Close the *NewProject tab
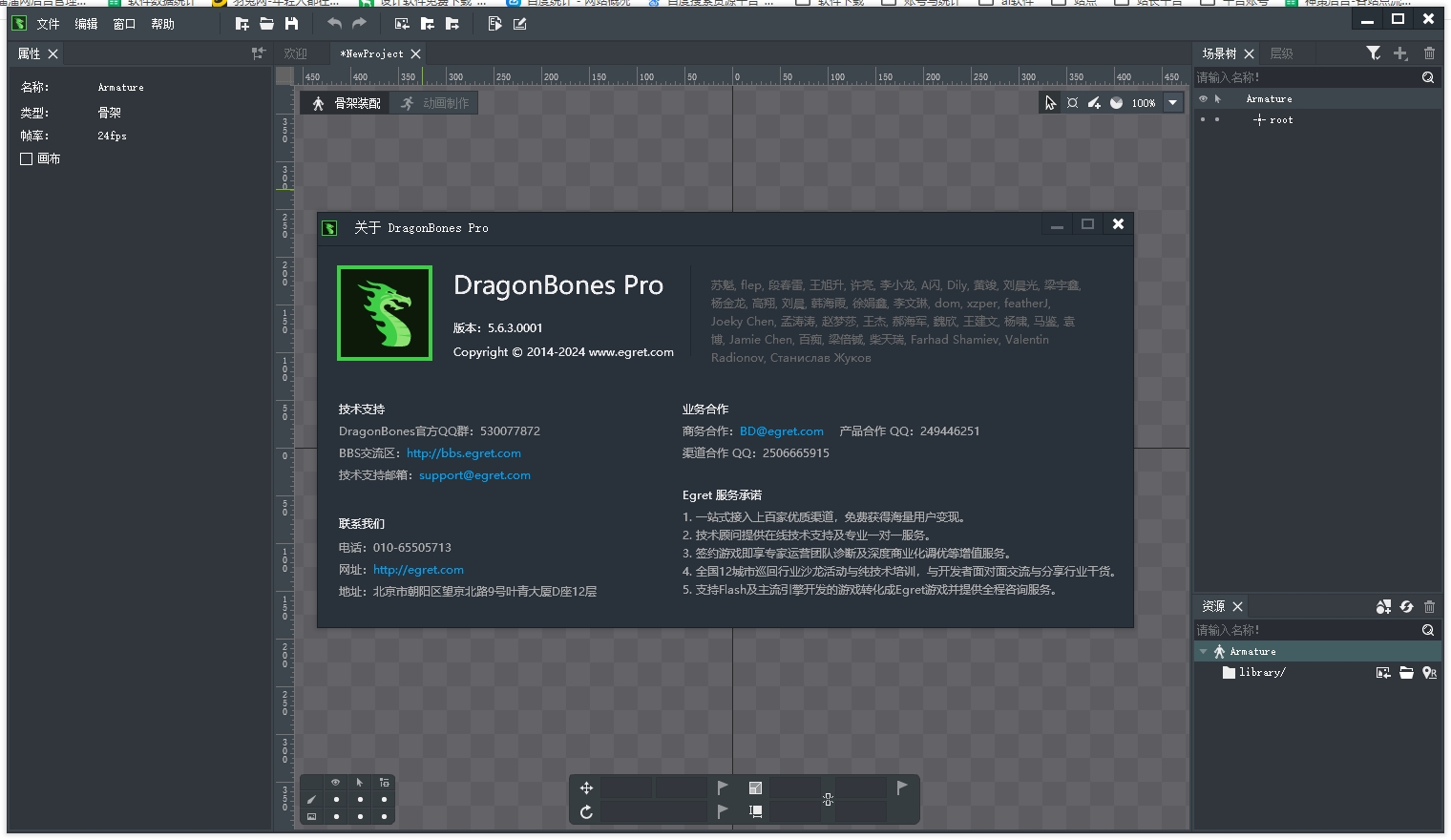The height and width of the screenshot is (840, 1451). (415, 53)
